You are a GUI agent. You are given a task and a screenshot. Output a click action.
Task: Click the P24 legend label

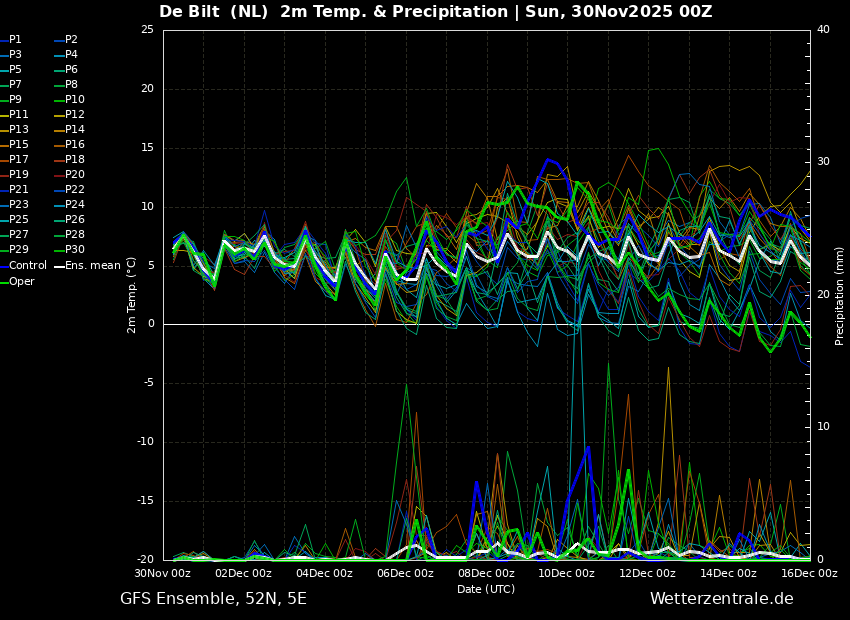[75, 205]
